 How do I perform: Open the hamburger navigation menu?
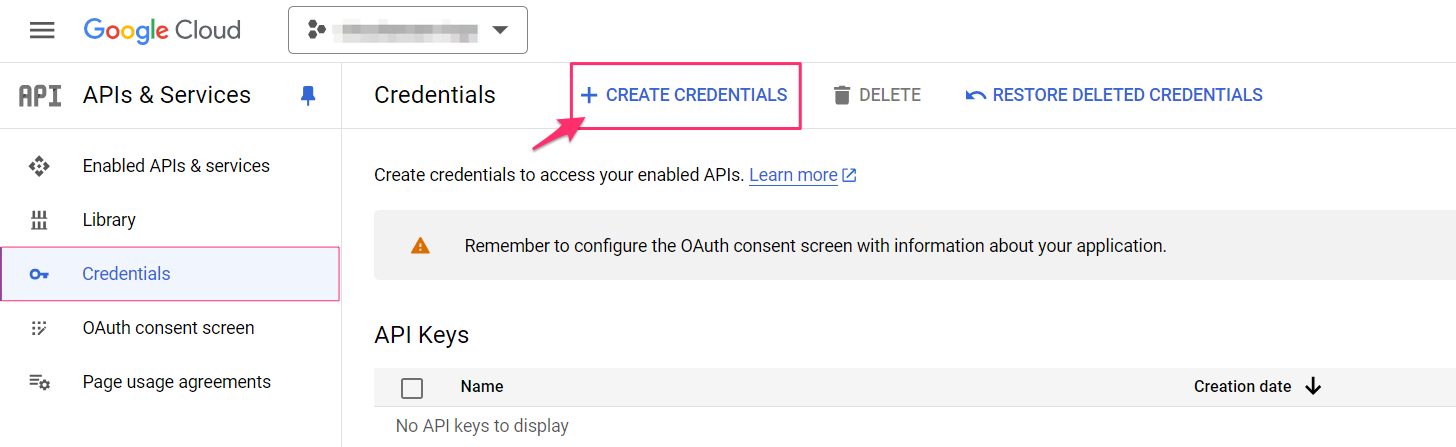pyautogui.click(x=42, y=30)
